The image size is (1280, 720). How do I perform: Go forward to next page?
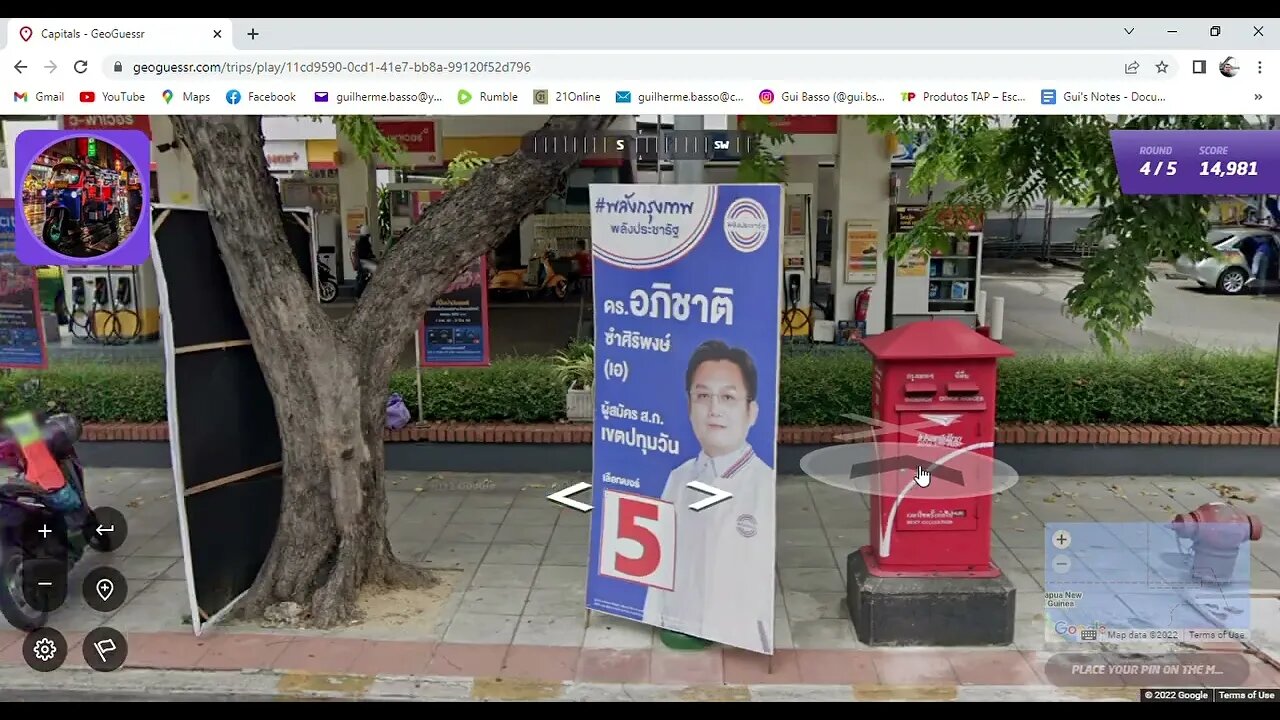click(x=51, y=67)
